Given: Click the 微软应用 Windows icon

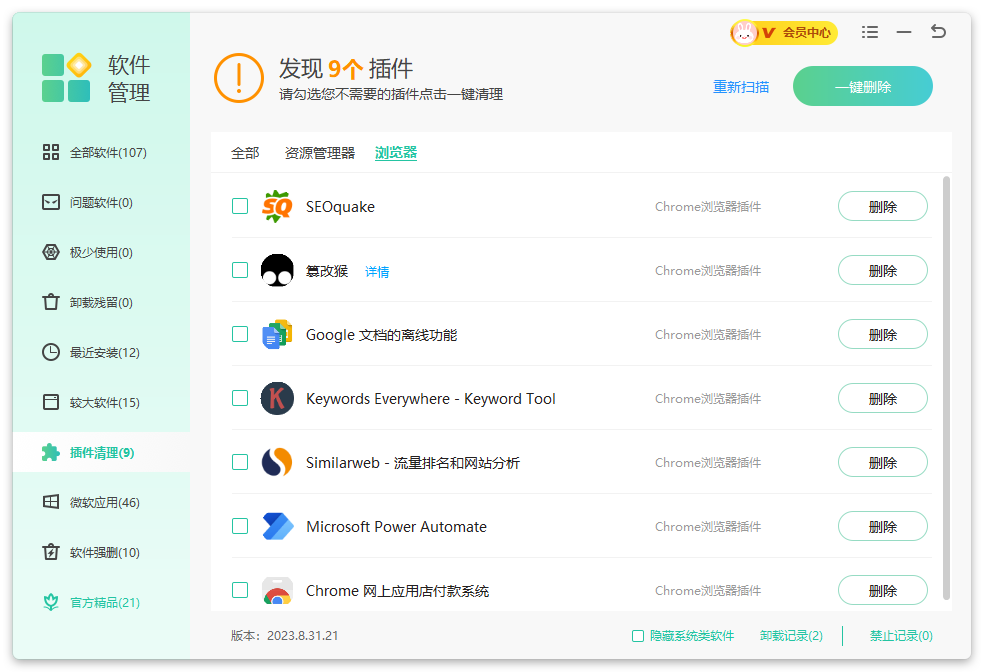Looking at the screenshot, I should [x=51, y=502].
